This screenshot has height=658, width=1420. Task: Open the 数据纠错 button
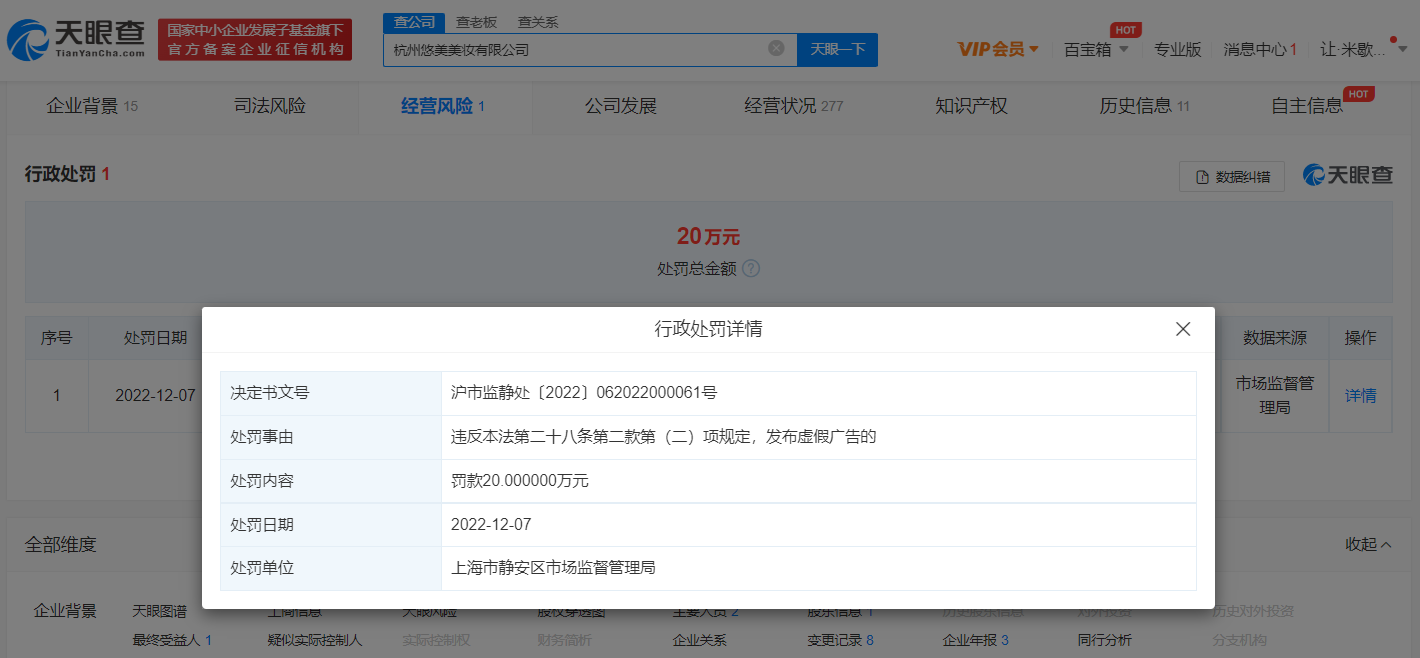click(x=1231, y=177)
